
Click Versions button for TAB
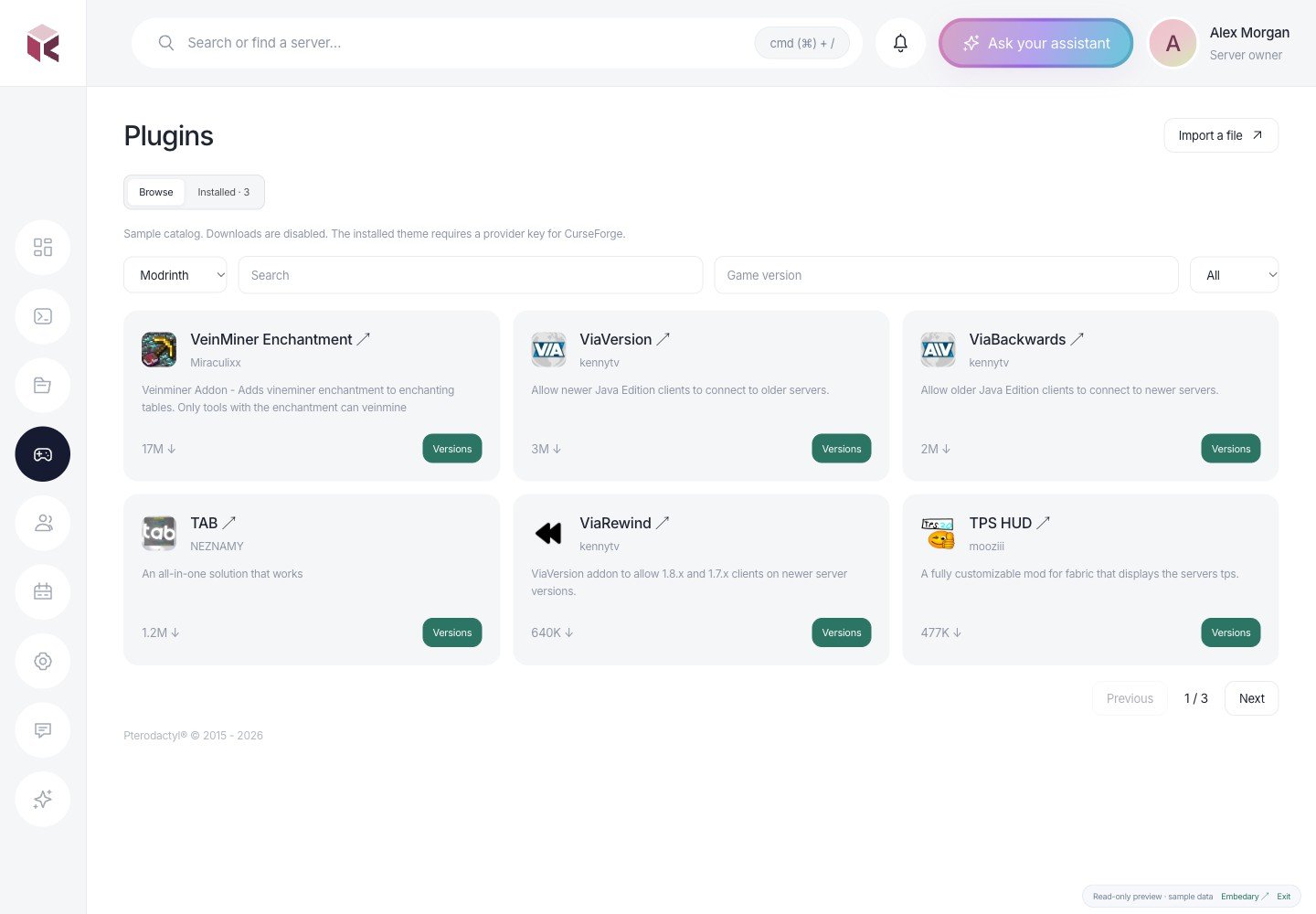(x=452, y=632)
